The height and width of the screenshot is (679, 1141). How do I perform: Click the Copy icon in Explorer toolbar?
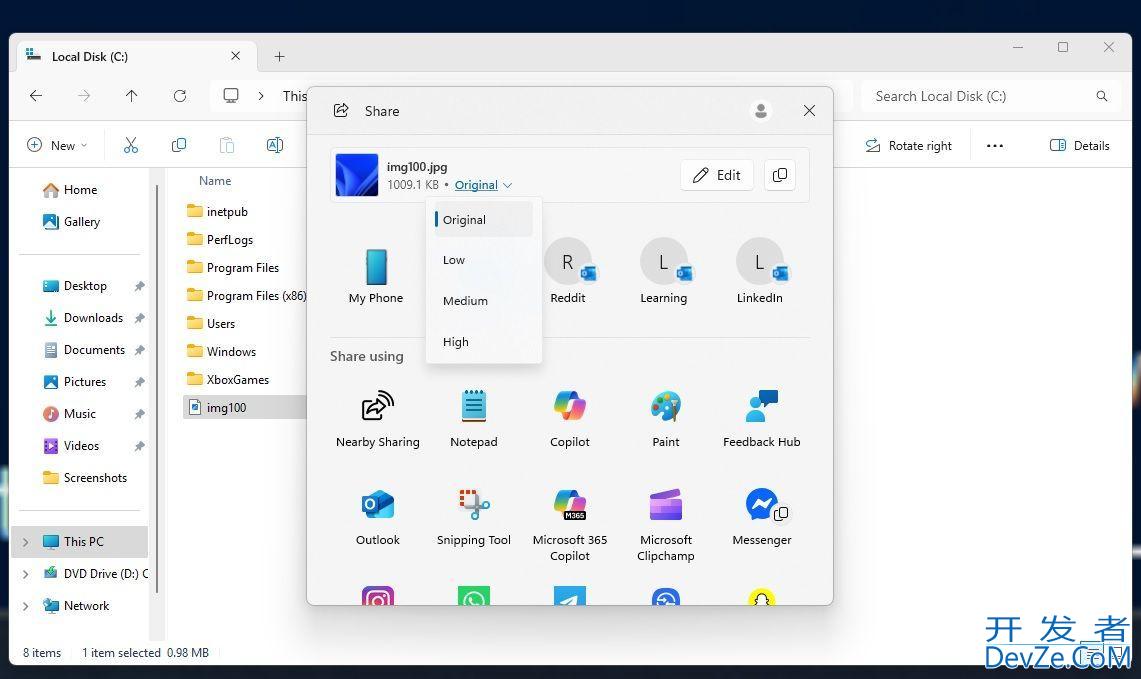[178, 146]
